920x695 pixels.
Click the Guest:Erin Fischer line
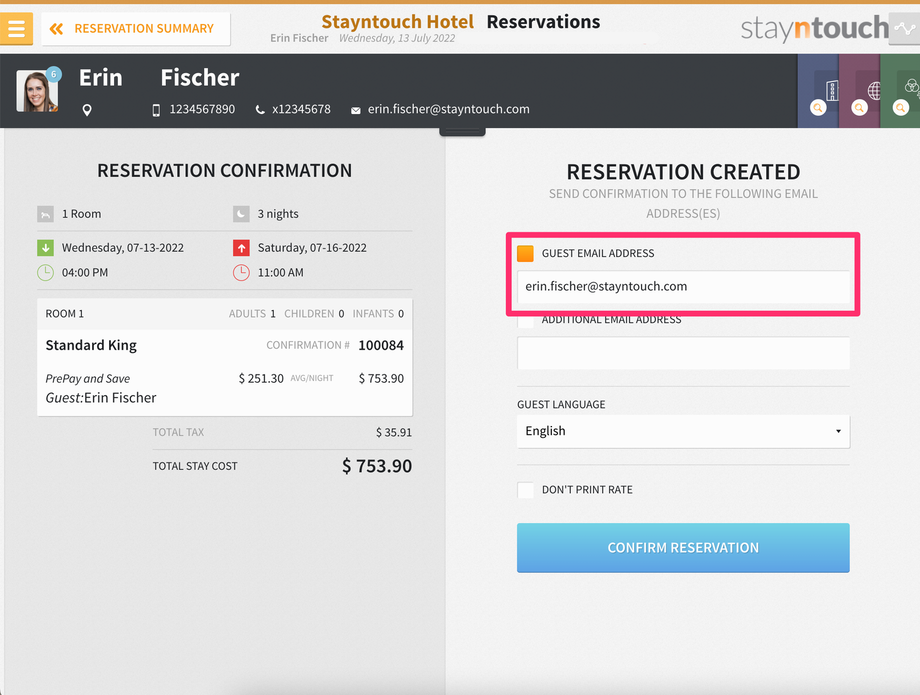101,398
